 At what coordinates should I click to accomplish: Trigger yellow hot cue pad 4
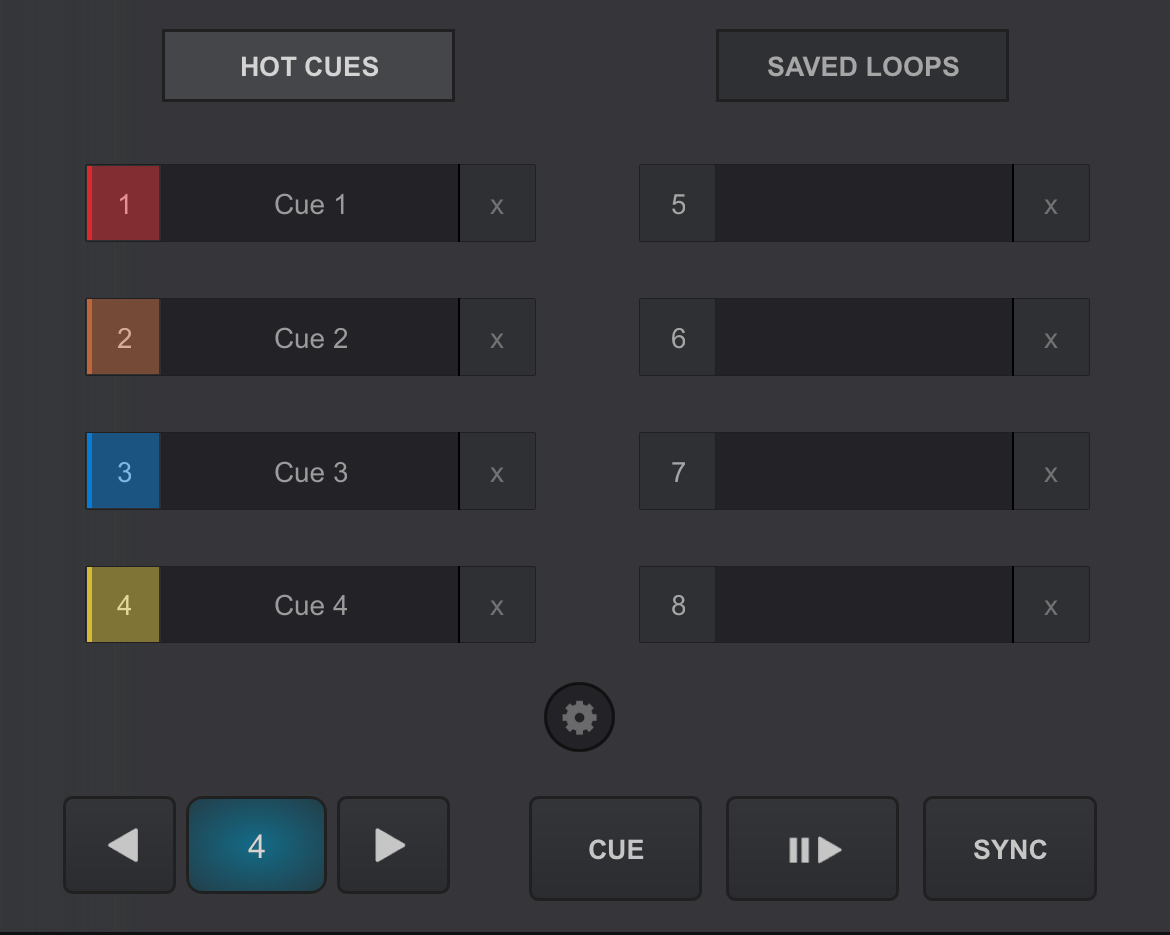[124, 605]
